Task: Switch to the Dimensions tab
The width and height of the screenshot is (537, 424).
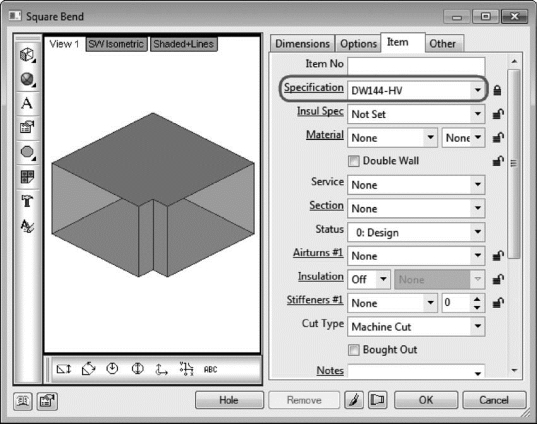Action: pyautogui.click(x=302, y=44)
